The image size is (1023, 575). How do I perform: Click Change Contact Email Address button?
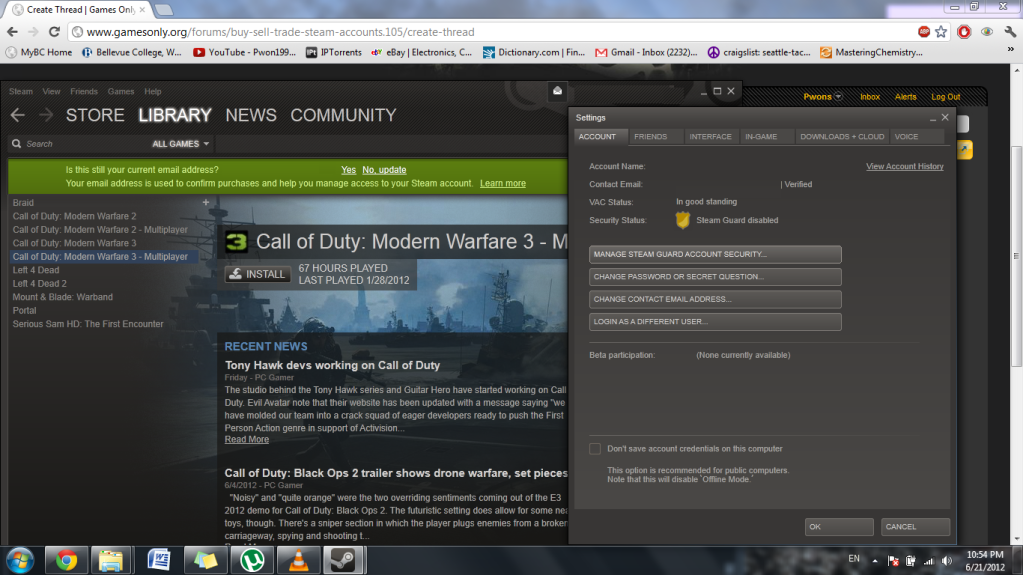[x=715, y=299]
